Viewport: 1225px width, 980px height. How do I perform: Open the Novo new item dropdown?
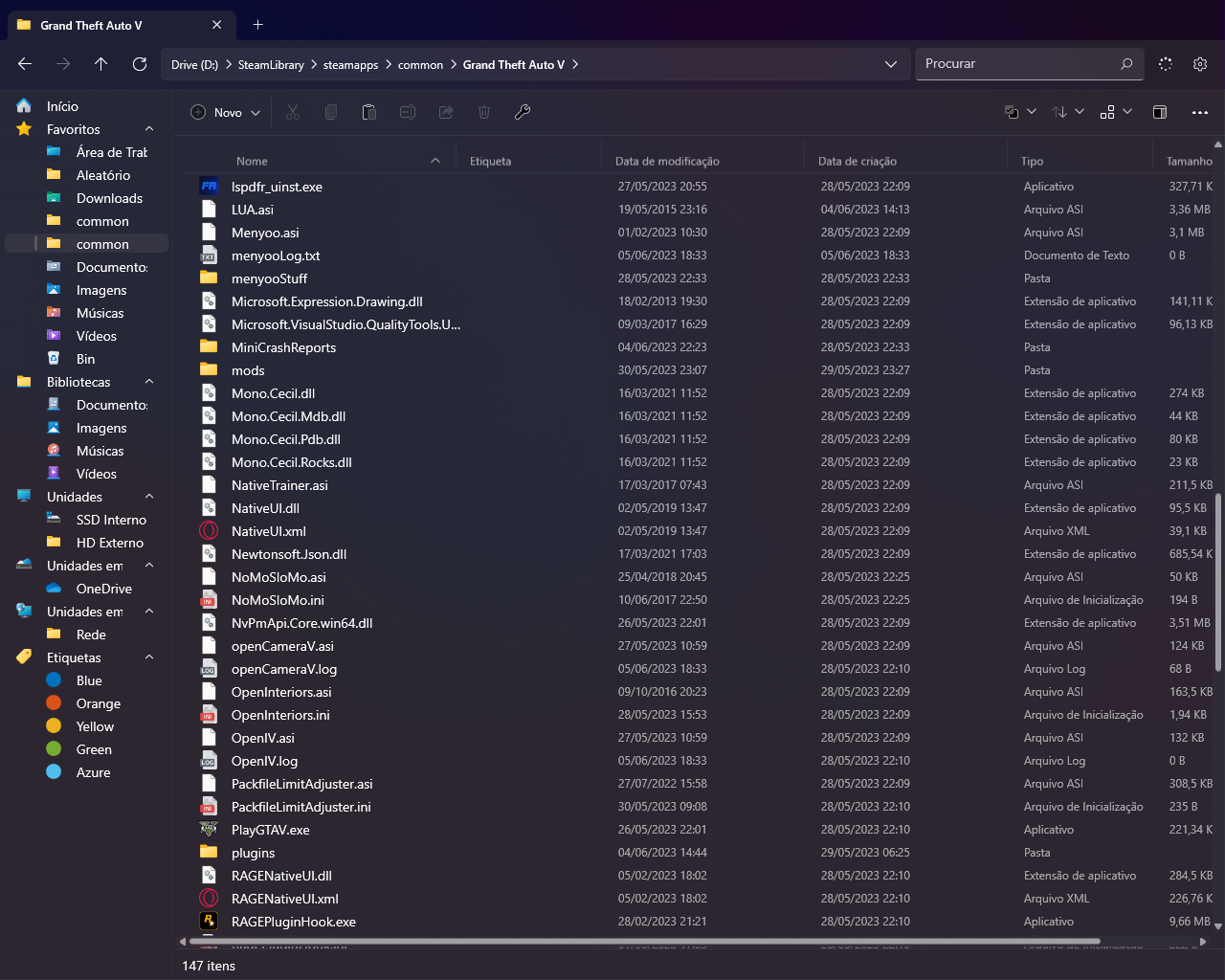click(x=226, y=112)
